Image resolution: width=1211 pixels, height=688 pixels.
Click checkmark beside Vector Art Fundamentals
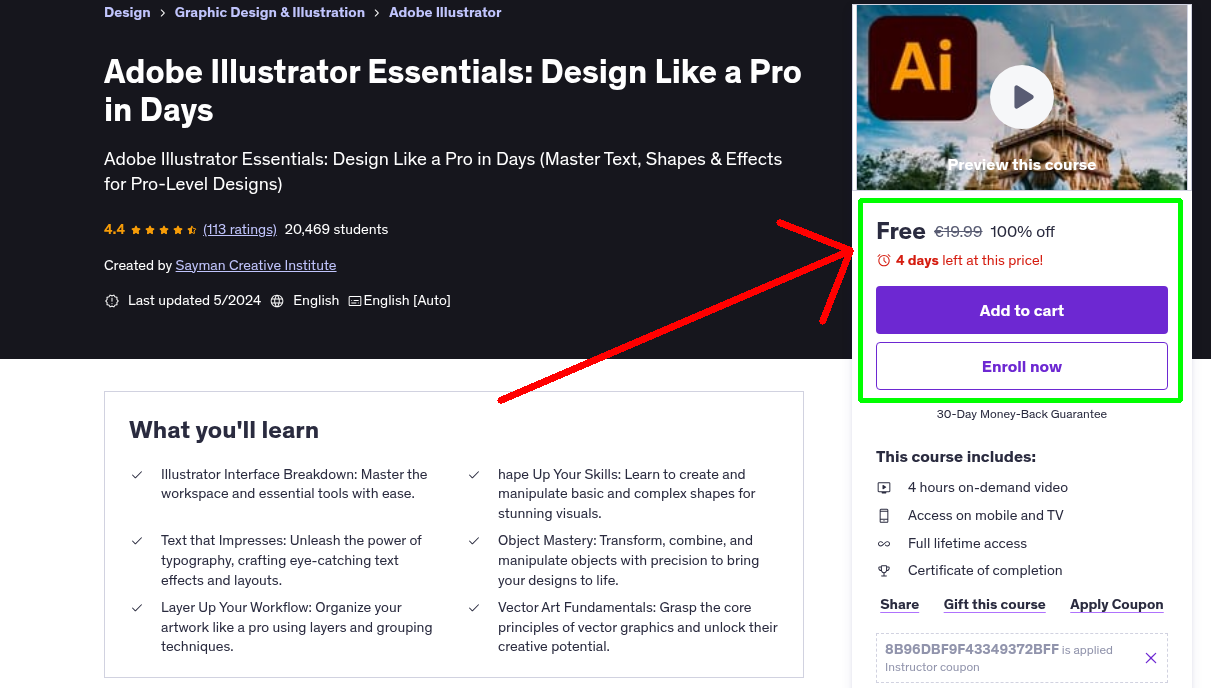coord(474,607)
